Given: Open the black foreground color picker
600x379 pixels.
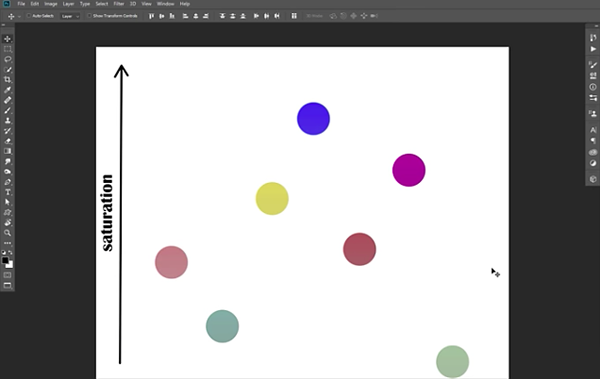Looking at the screenshot, I should [x=5, y=260].
